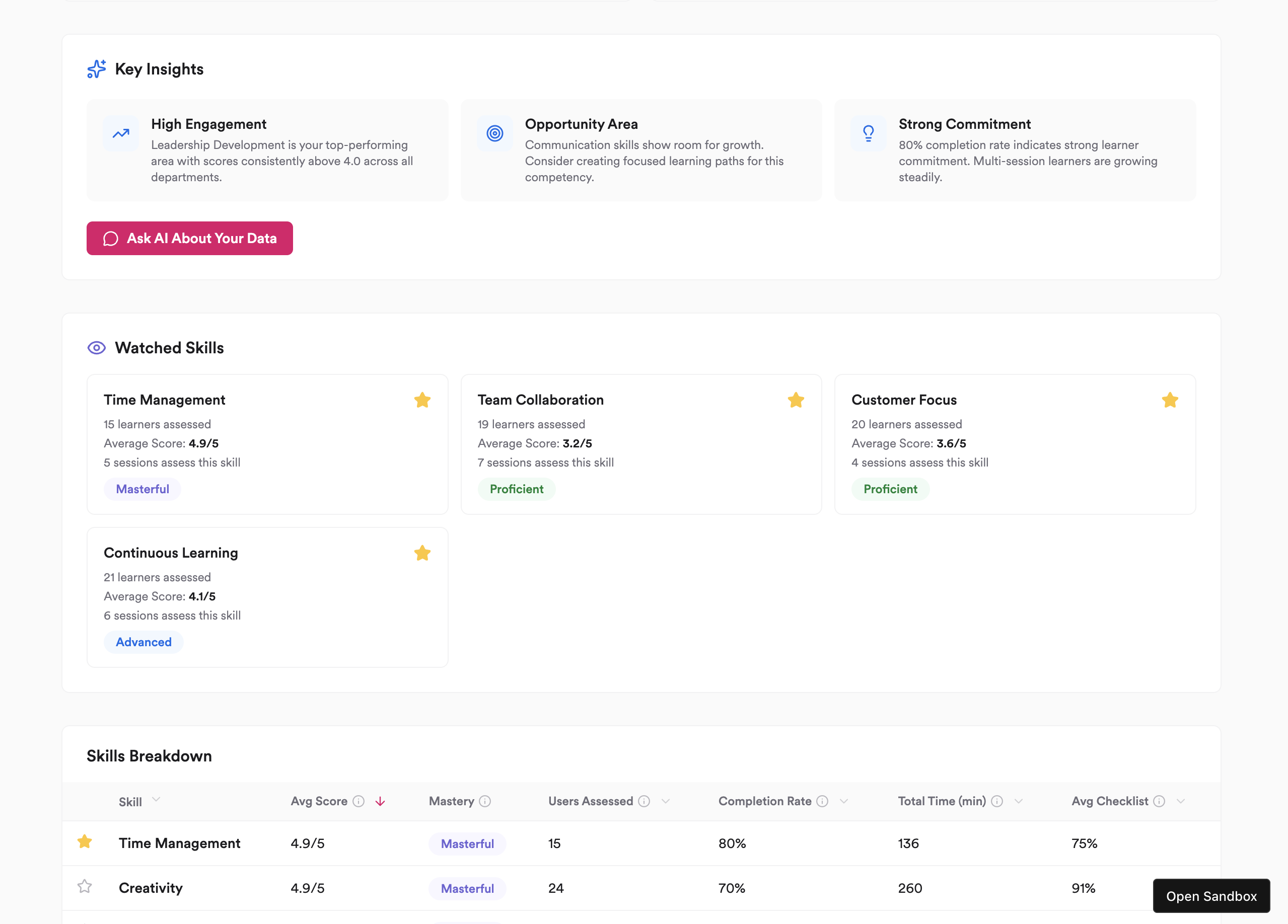Show info for the Mastery column
The height and width of the screenshot is (924, 1288).
point(485,801)
